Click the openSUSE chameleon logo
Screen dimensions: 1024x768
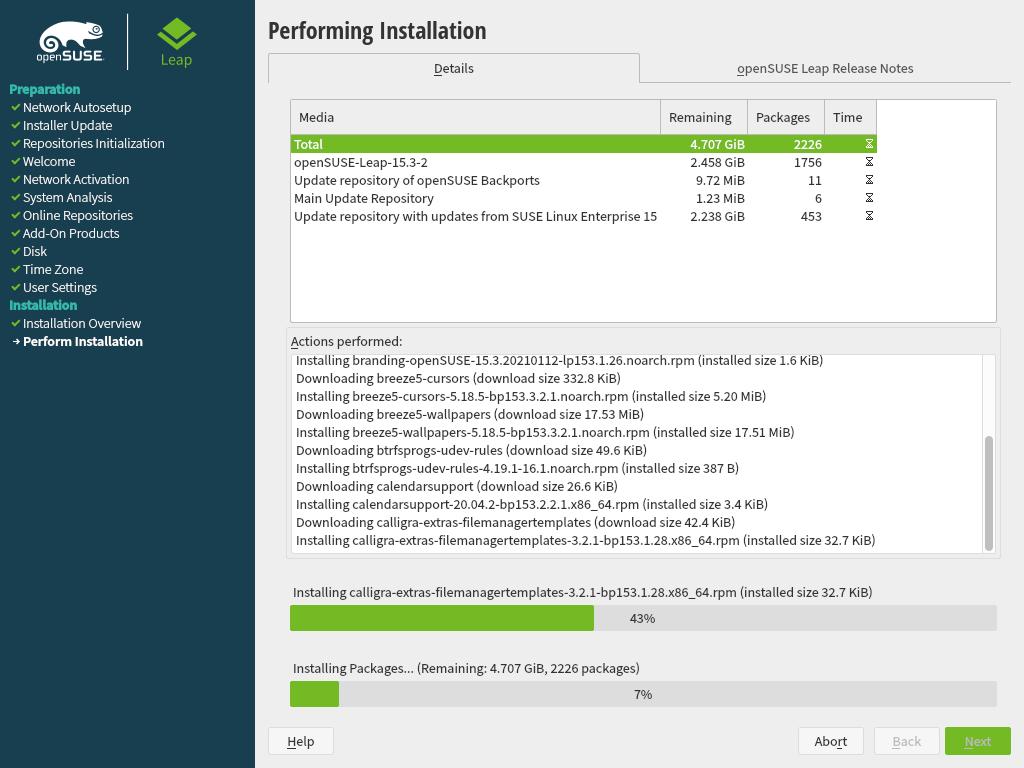coord(71,42)
